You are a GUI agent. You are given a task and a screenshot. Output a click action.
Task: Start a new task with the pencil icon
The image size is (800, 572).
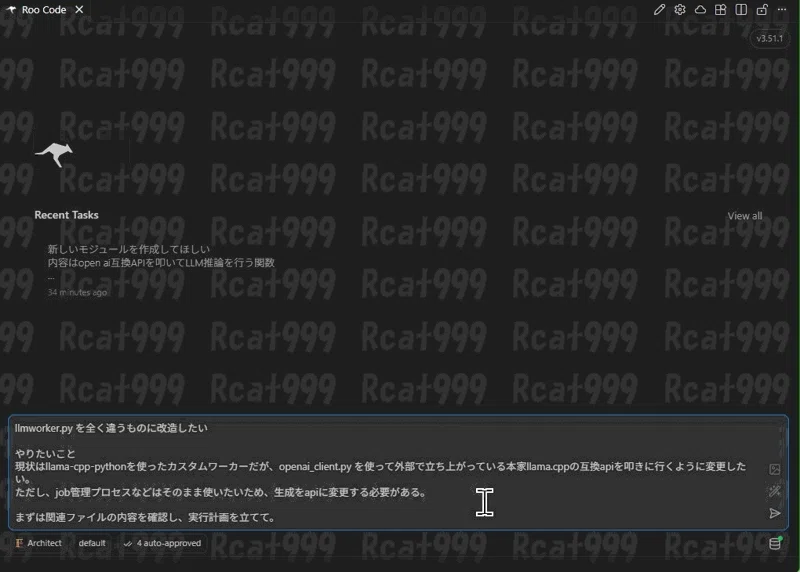pyautogui.click(x=659, y=10)
